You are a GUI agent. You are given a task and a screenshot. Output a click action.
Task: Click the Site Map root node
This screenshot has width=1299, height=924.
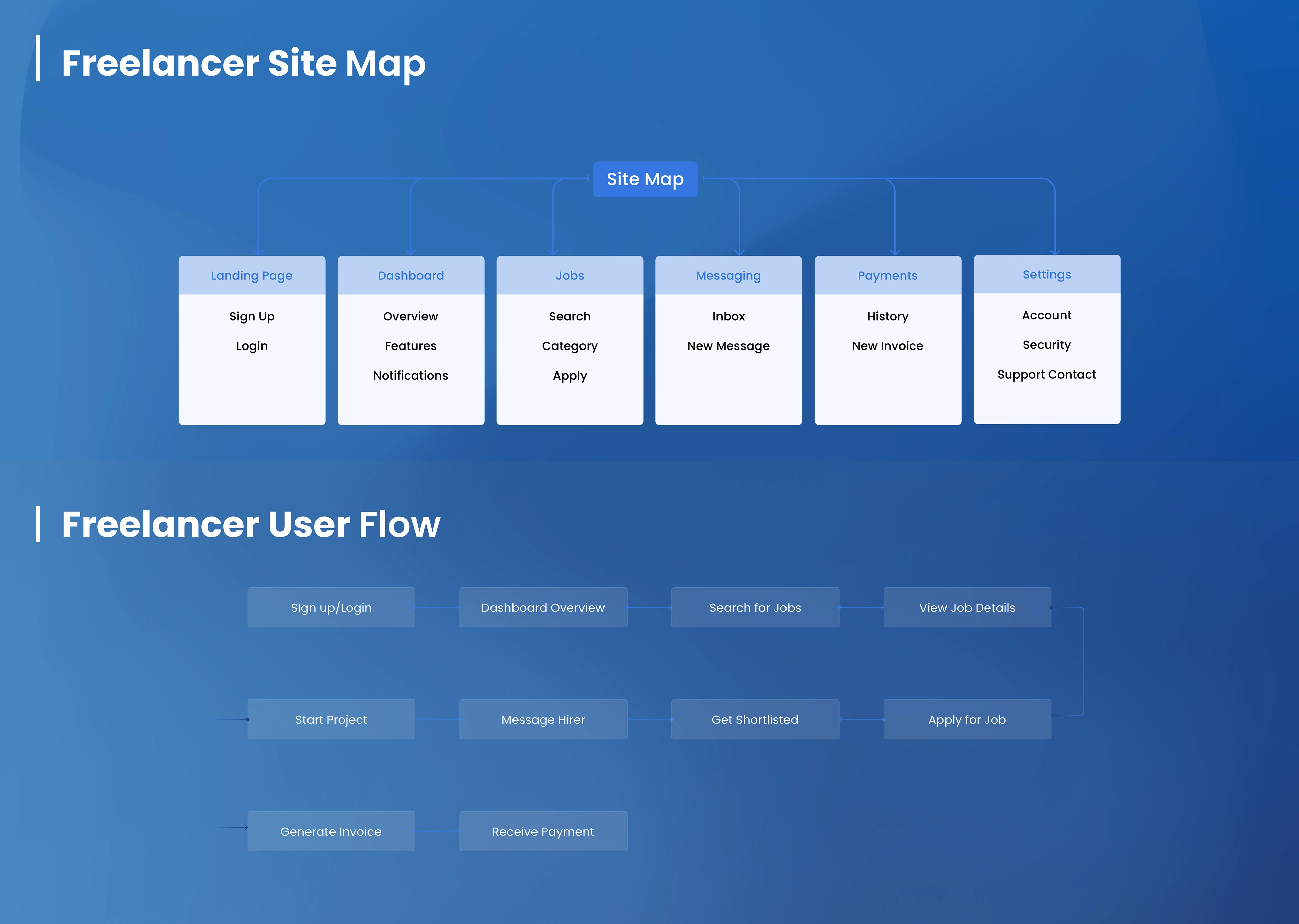click(645, 179)
